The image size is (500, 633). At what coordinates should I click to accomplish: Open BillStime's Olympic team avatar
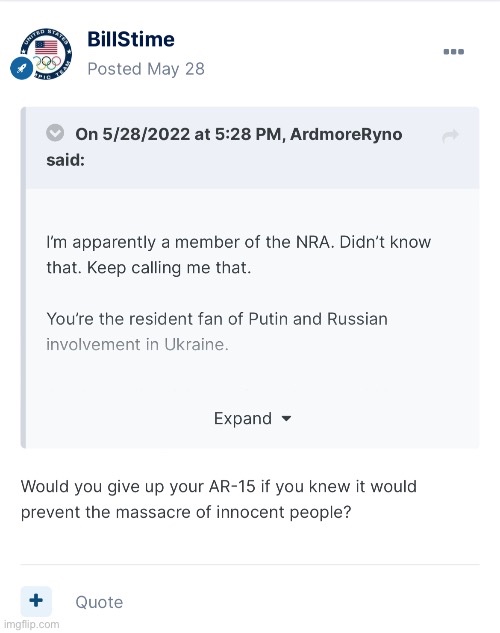point(46,54)
